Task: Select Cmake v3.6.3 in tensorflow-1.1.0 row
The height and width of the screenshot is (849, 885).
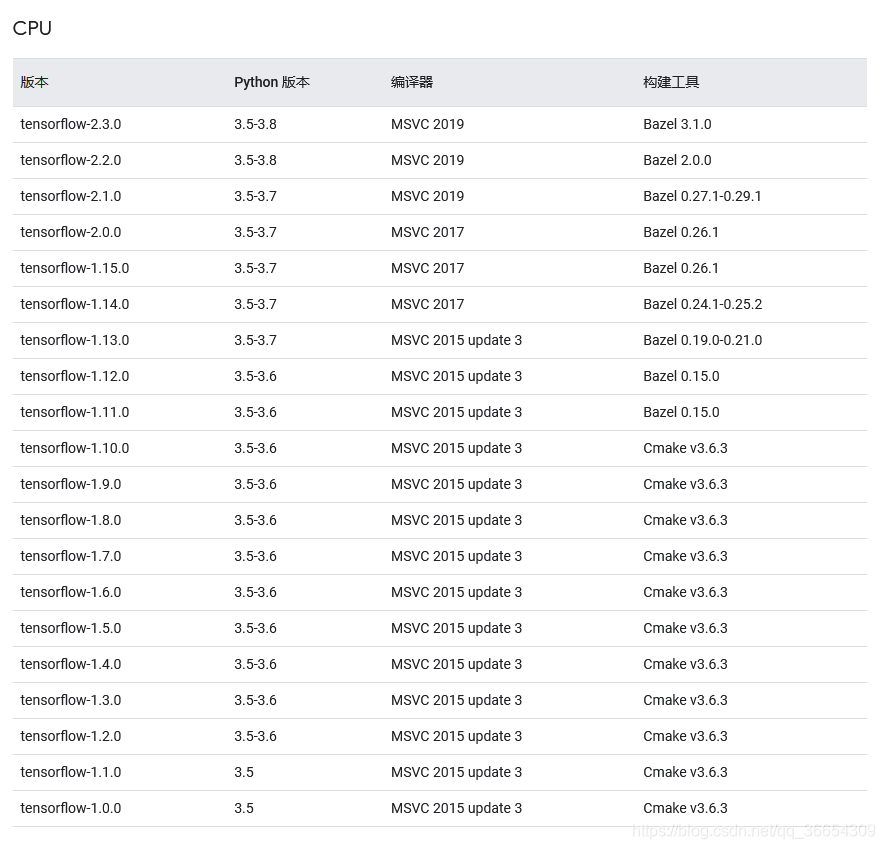Action: (x=685, y=772)
